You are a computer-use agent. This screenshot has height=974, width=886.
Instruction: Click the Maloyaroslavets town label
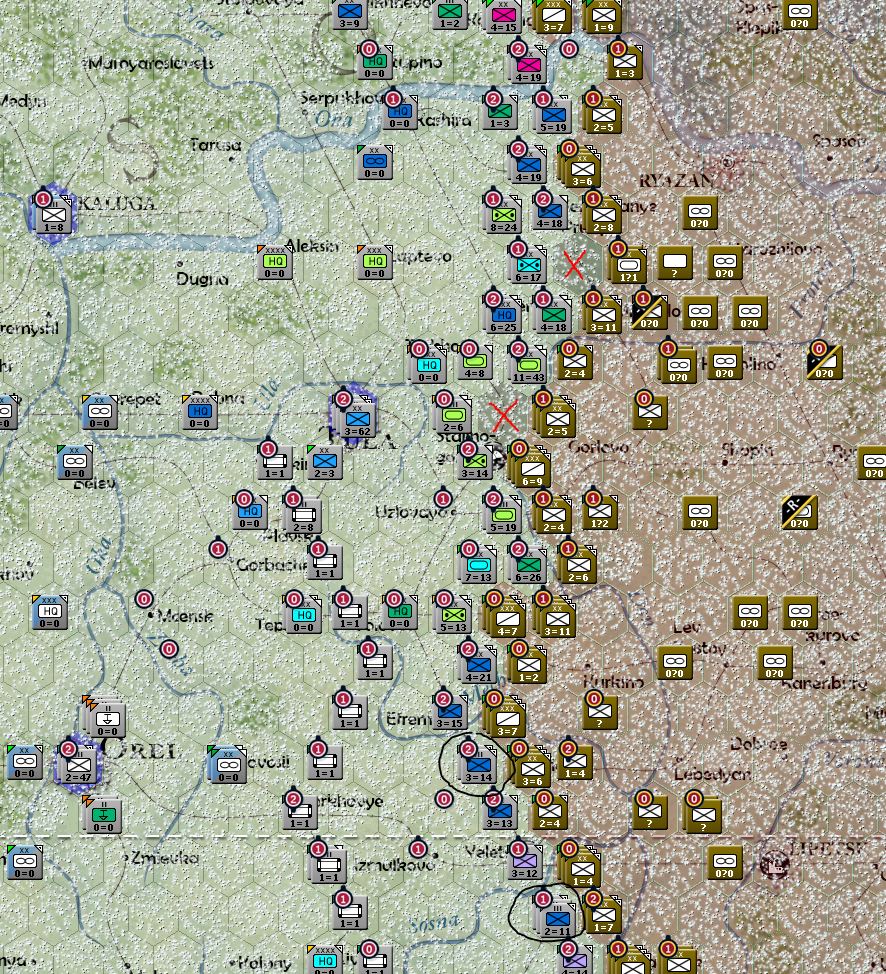tap(150, 63)
